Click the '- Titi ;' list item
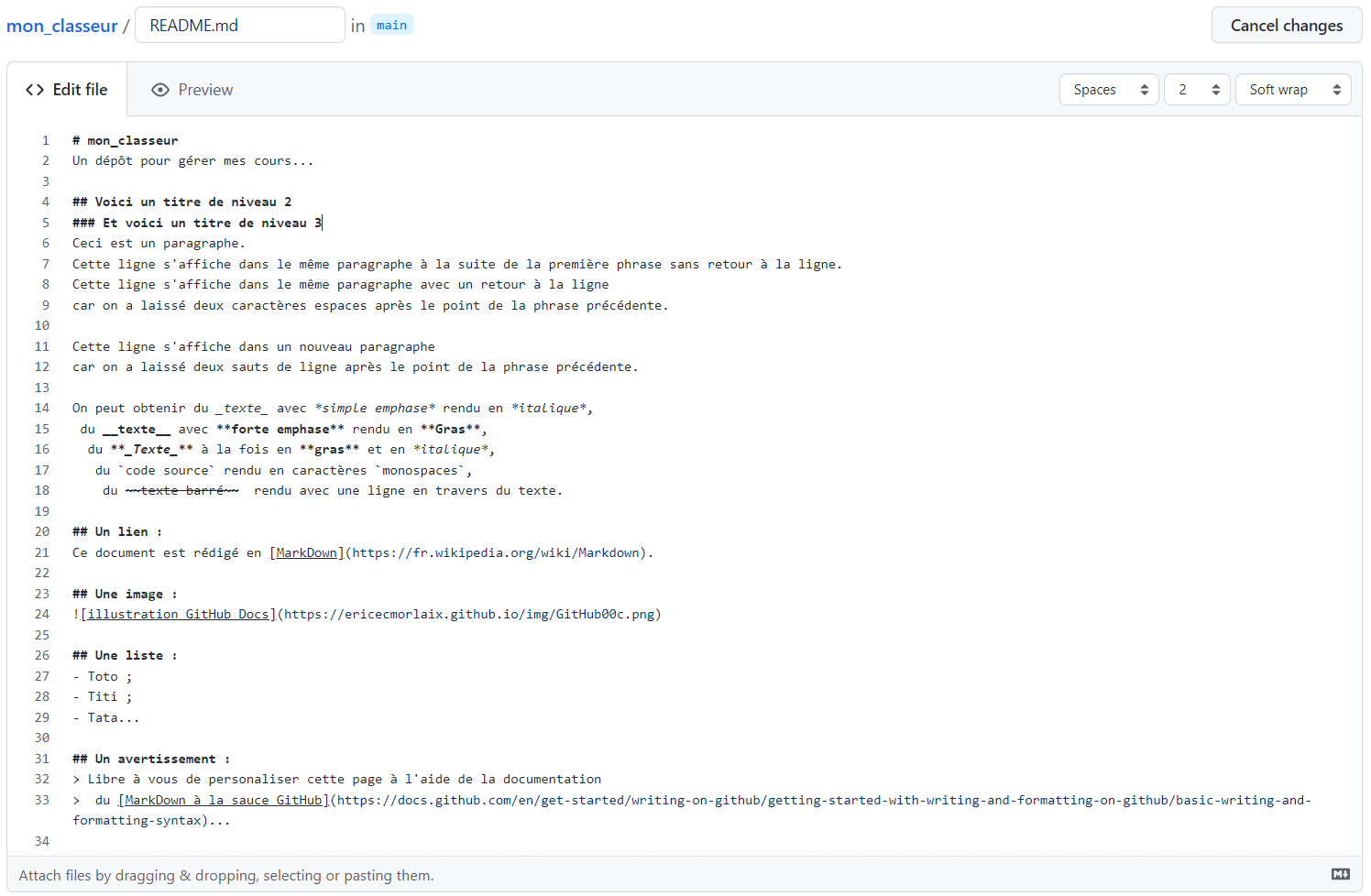The width and height of the screenshot is (1371, 896). 102,696
